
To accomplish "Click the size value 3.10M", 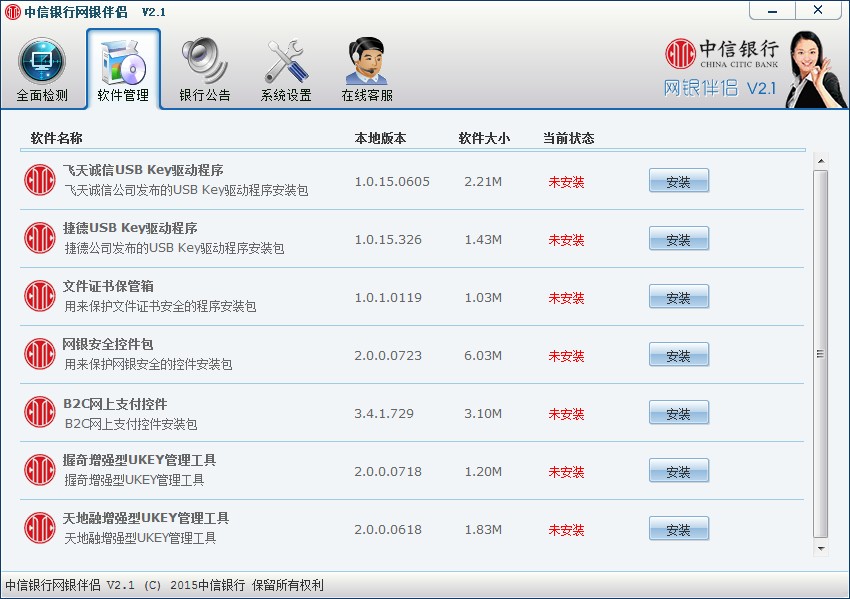I will click(483, 414).
